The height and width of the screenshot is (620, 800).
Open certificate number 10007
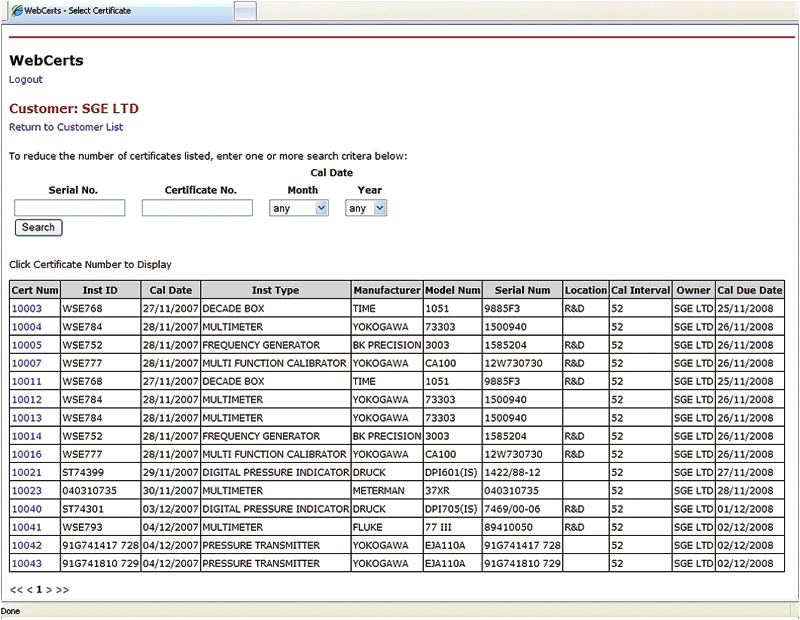[x=26, y=363]
